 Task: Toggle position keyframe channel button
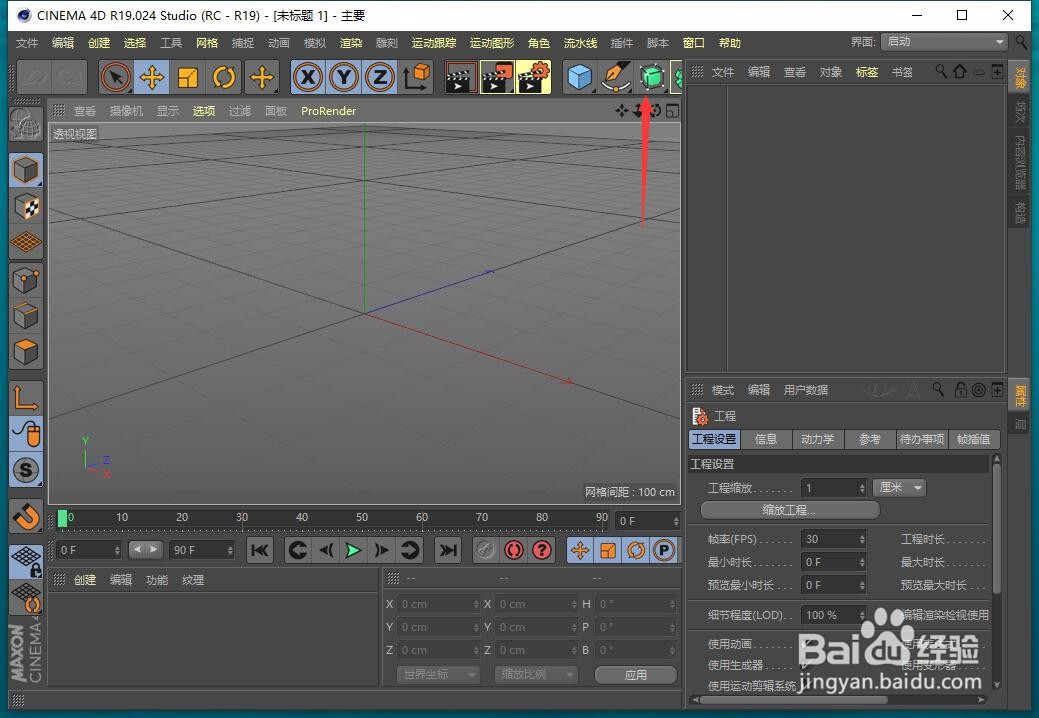(580, 550)
